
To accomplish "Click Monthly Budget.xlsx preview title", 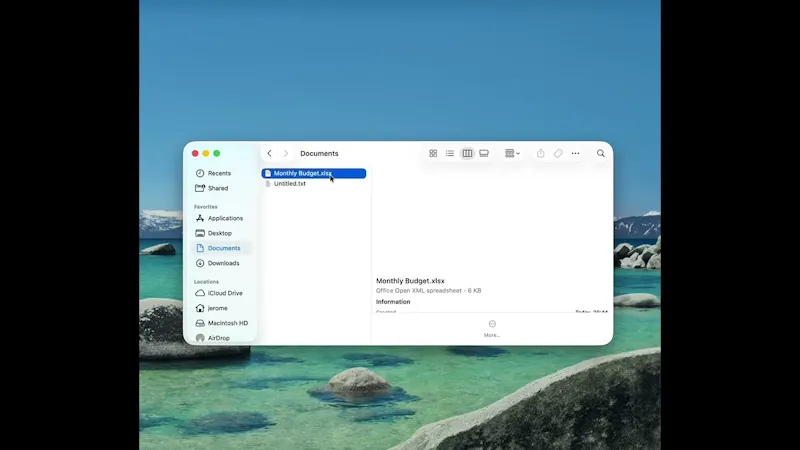I will coord(410,281).
